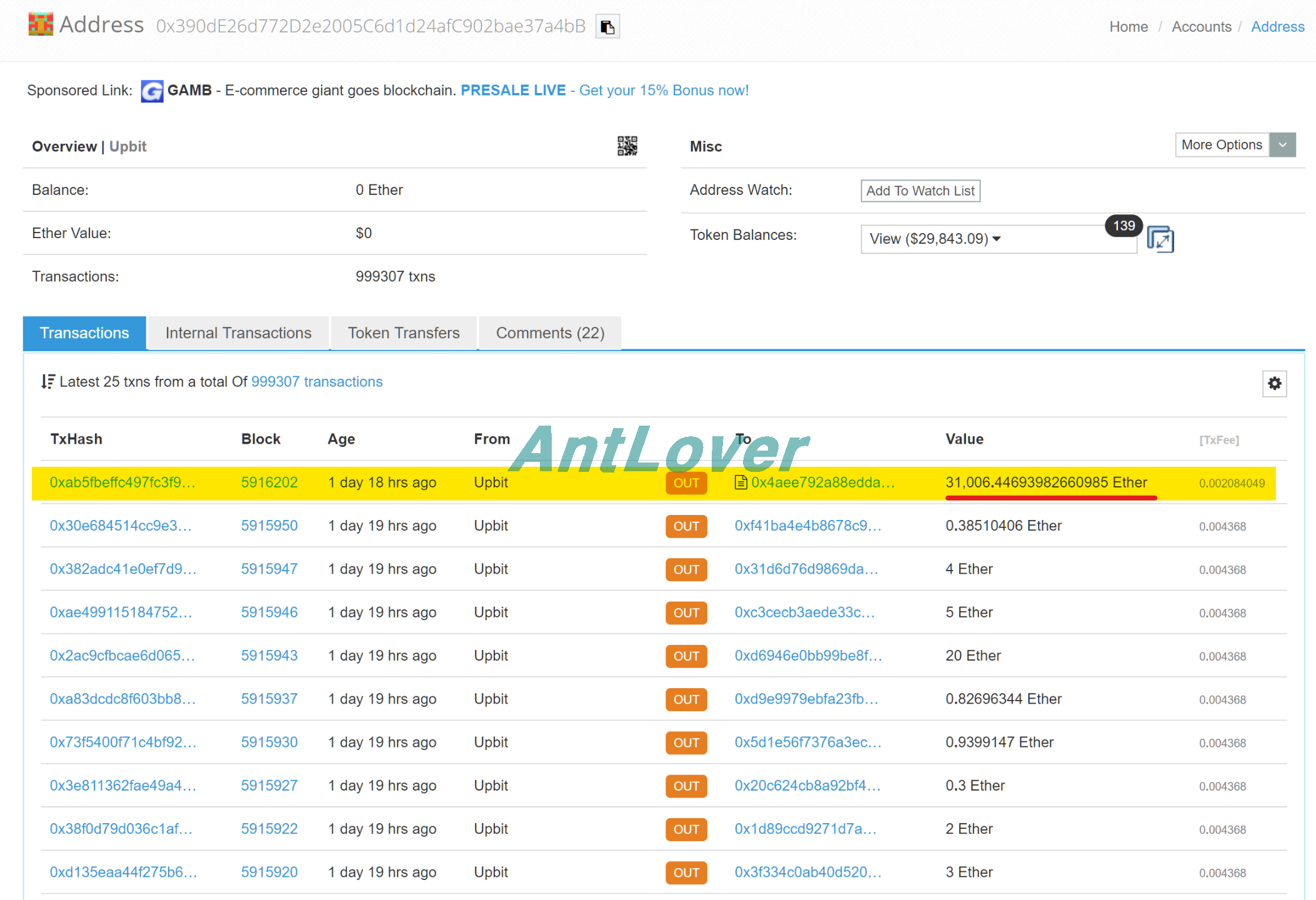Click Add To Watch List button
The image size is (1316, 900).
point(920,191)
